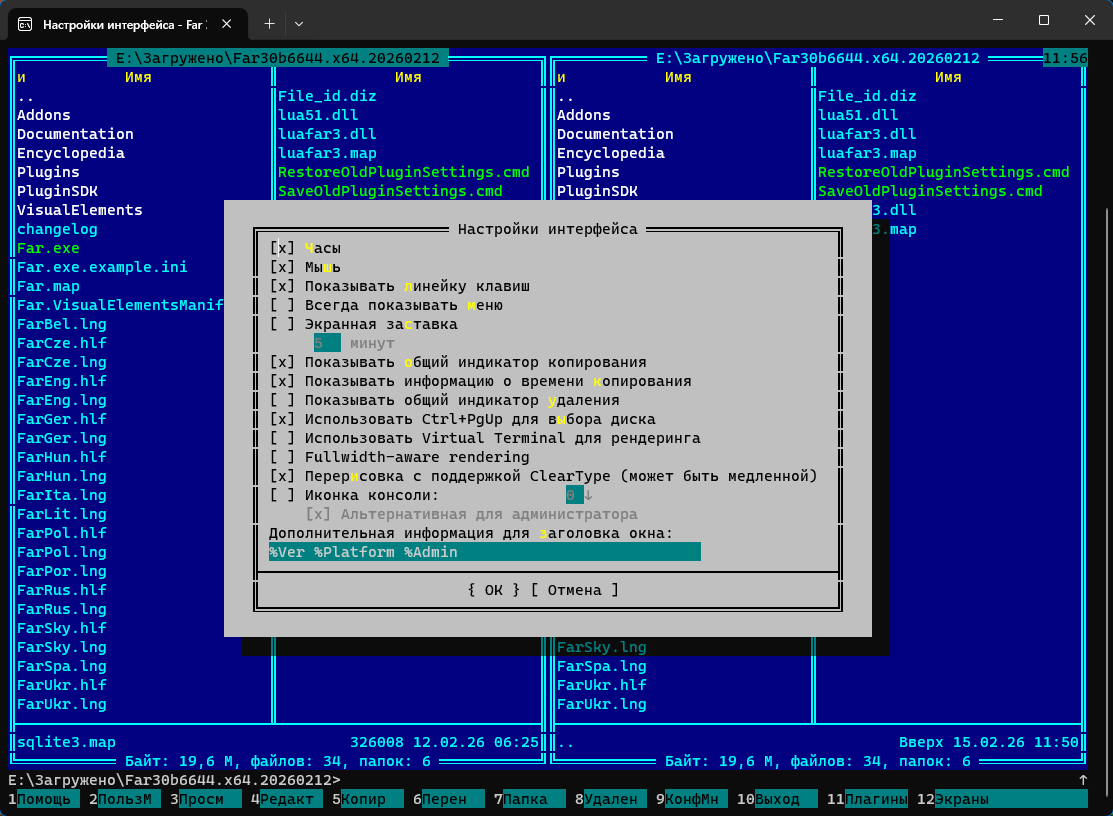Click the up arrow at command line end
1113x816 pixels.
point(1083,780)
